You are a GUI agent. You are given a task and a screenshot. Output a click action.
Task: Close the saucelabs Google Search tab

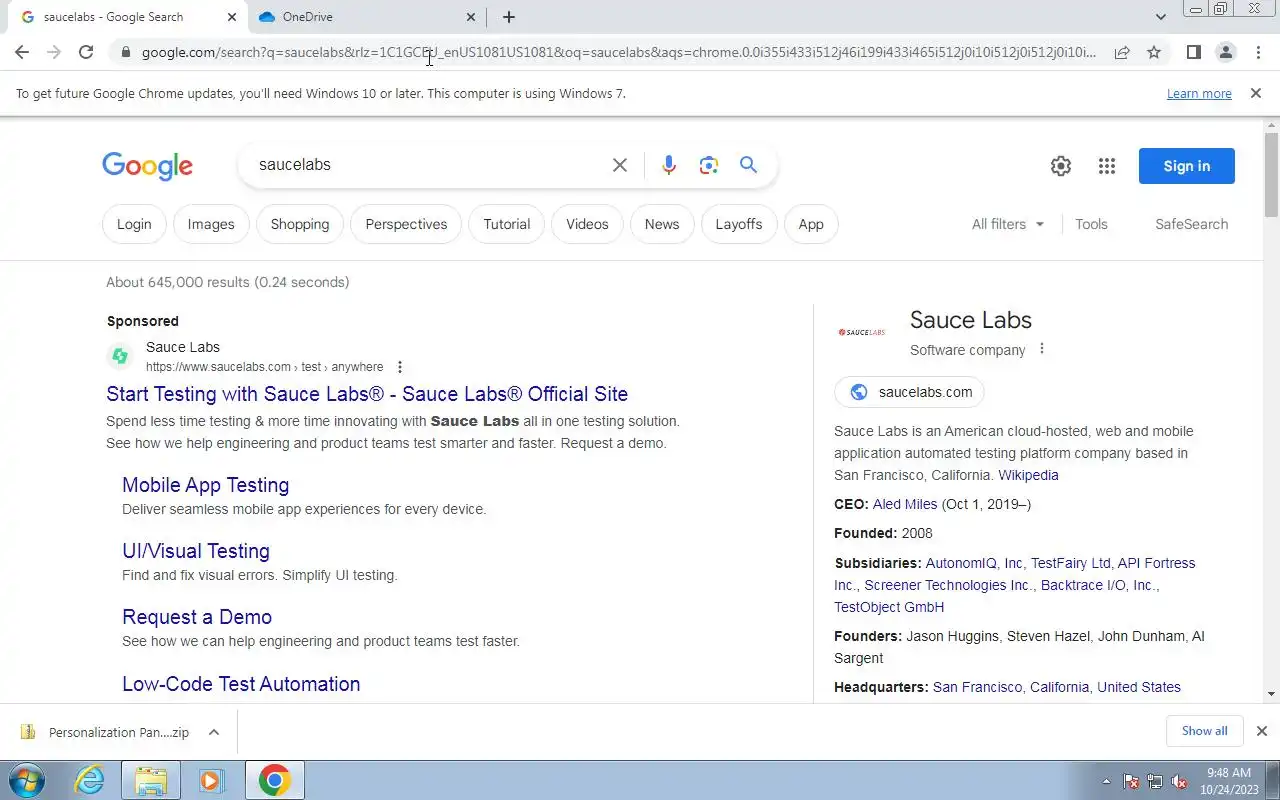click(x=232, y=17)
